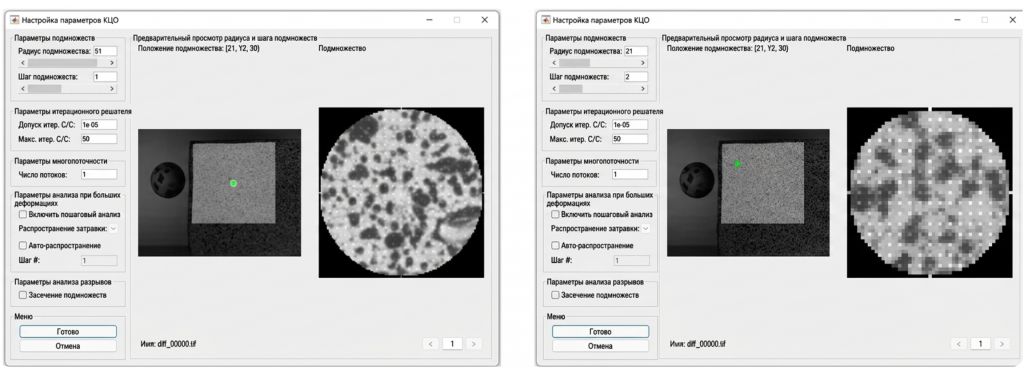Click right arrow of radius slider, radius-51 window

[112, 63]
